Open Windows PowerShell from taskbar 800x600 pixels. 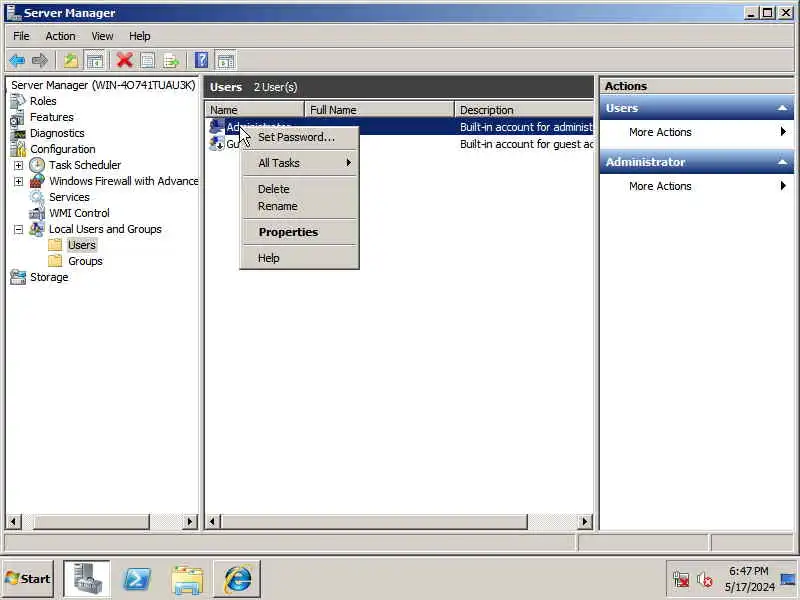(137, 580)
